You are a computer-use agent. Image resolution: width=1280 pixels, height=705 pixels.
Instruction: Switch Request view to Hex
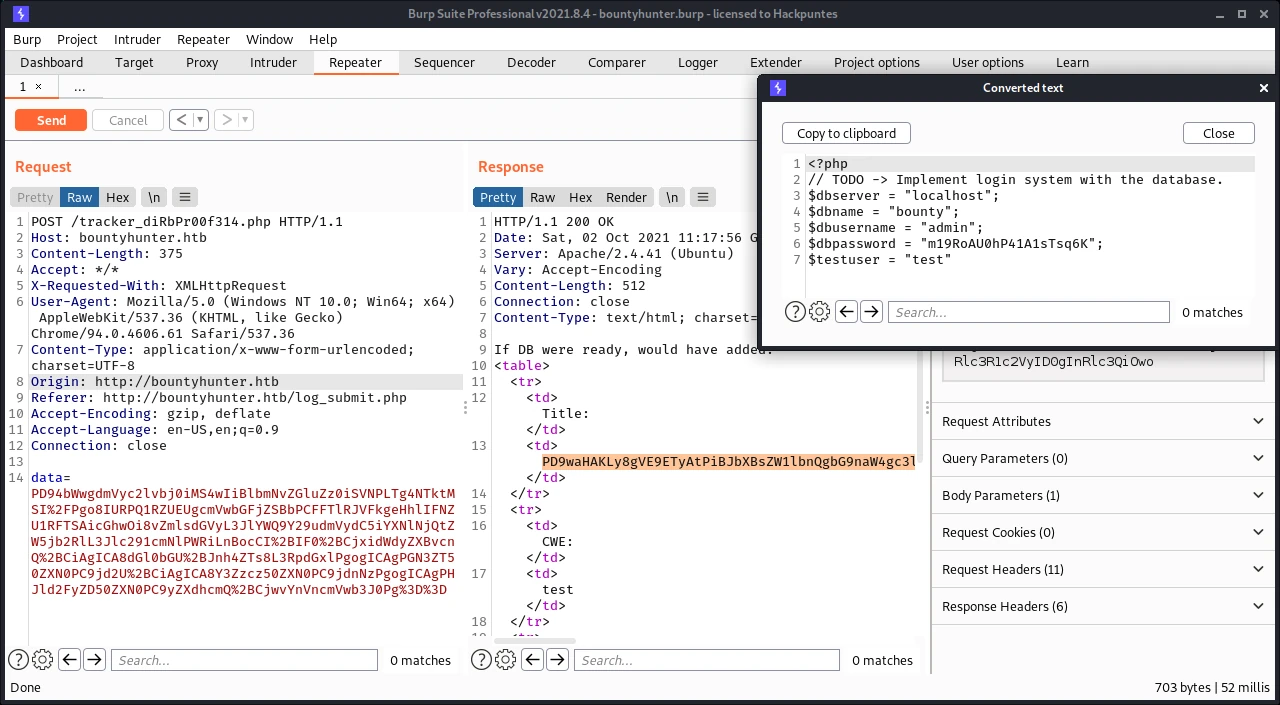pyautogui.click(x=118, y=197)
